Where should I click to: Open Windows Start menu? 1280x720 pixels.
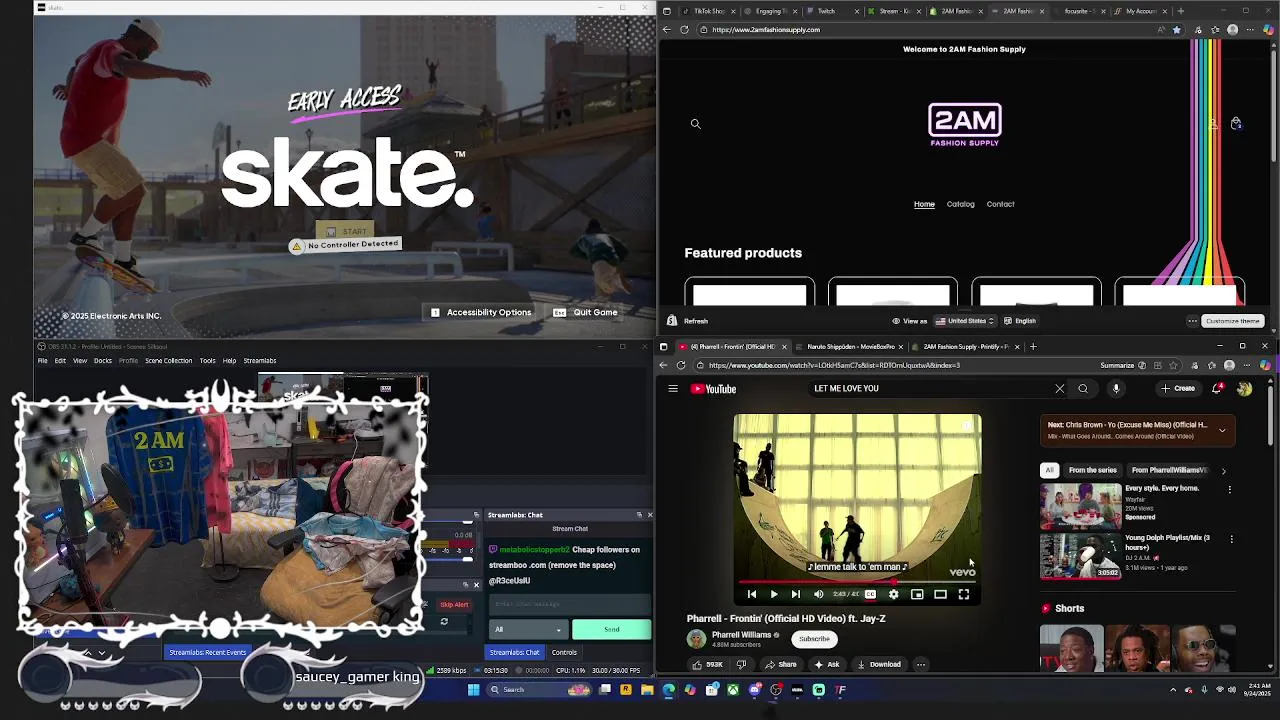(474, 689)
